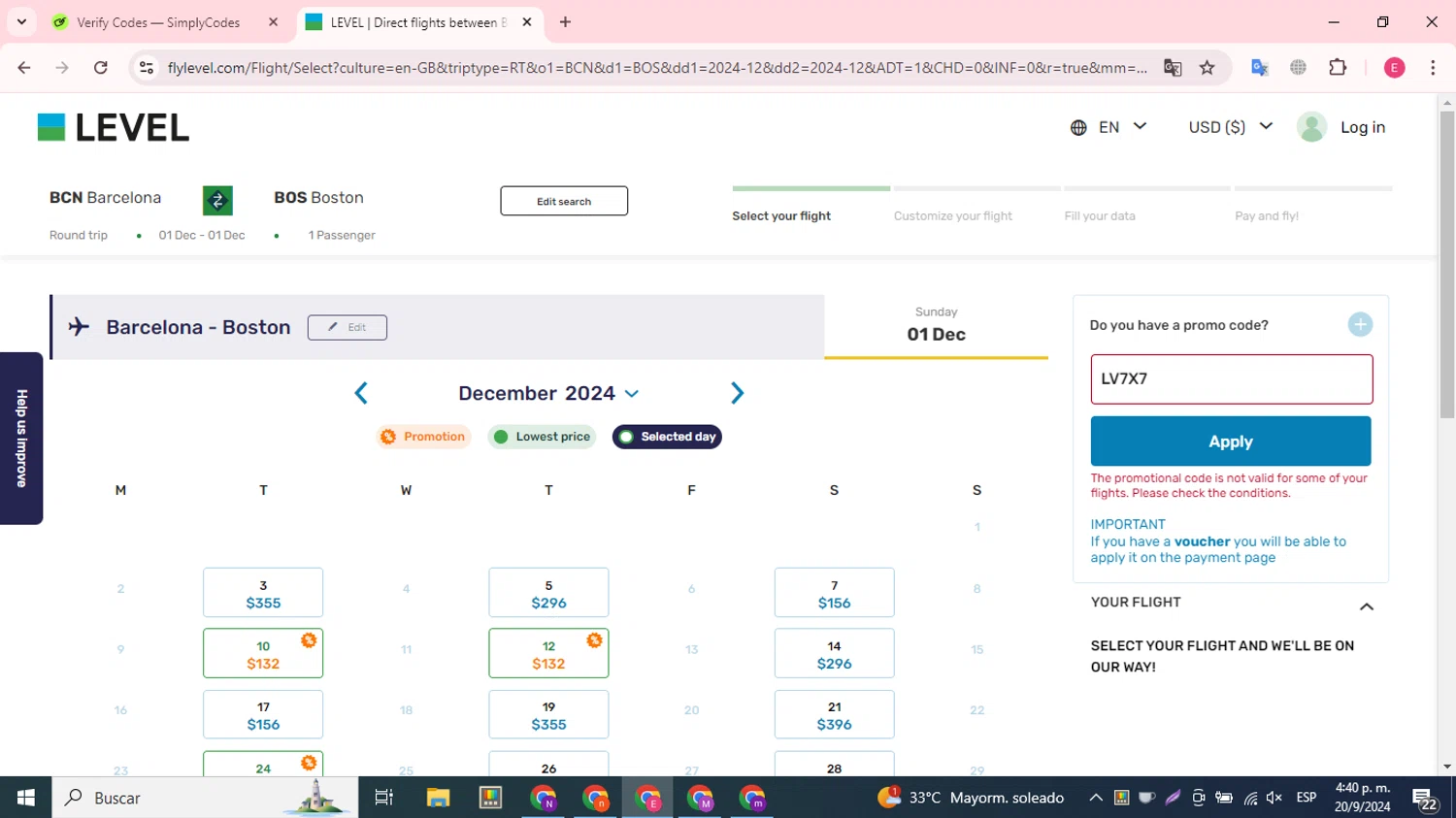Image resolution: width=1456 pixels, height=818 pixels.
Task: Open the USD ($) currency dropdown
Action: tap(1231, 127)
